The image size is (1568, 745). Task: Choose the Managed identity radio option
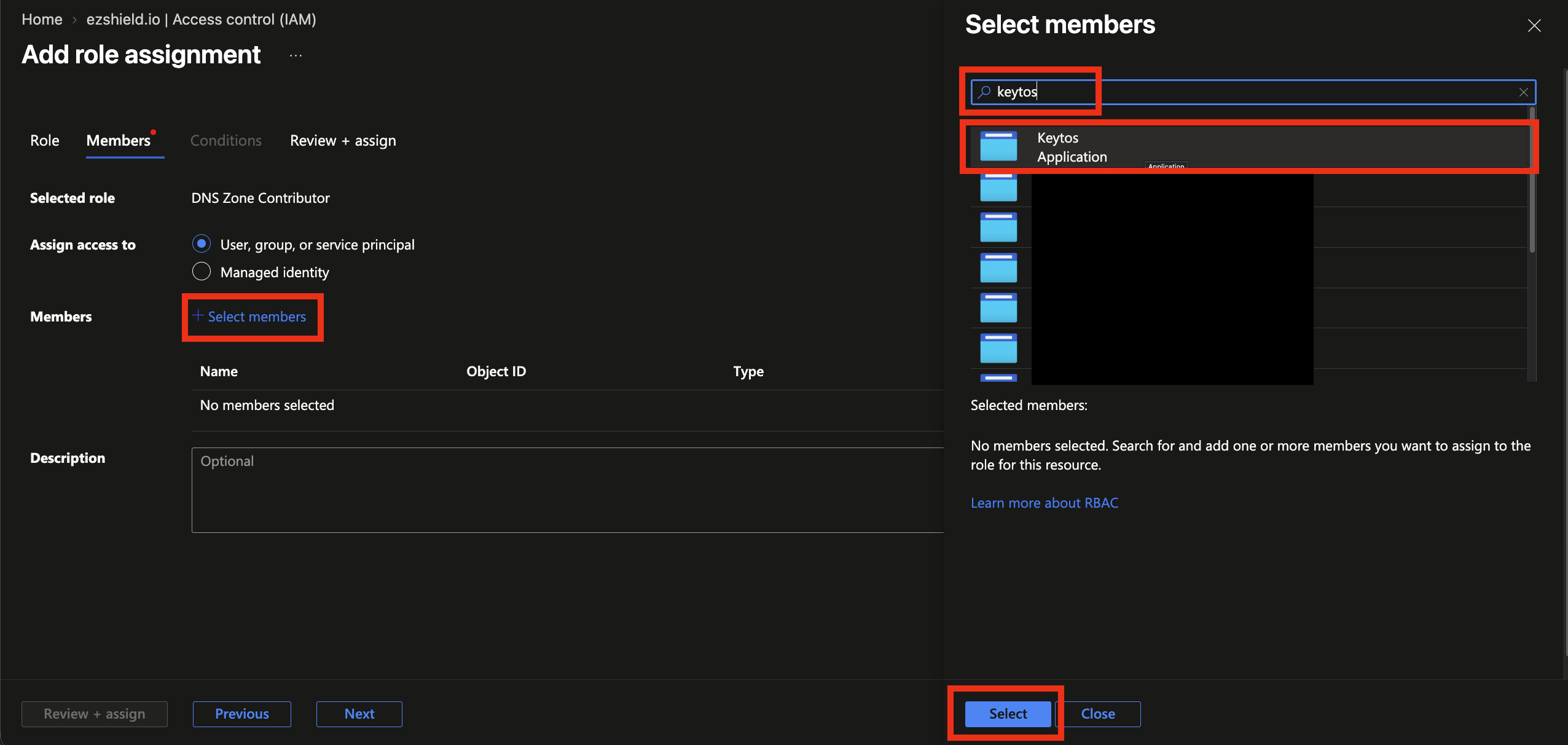[x=202, y=272]
